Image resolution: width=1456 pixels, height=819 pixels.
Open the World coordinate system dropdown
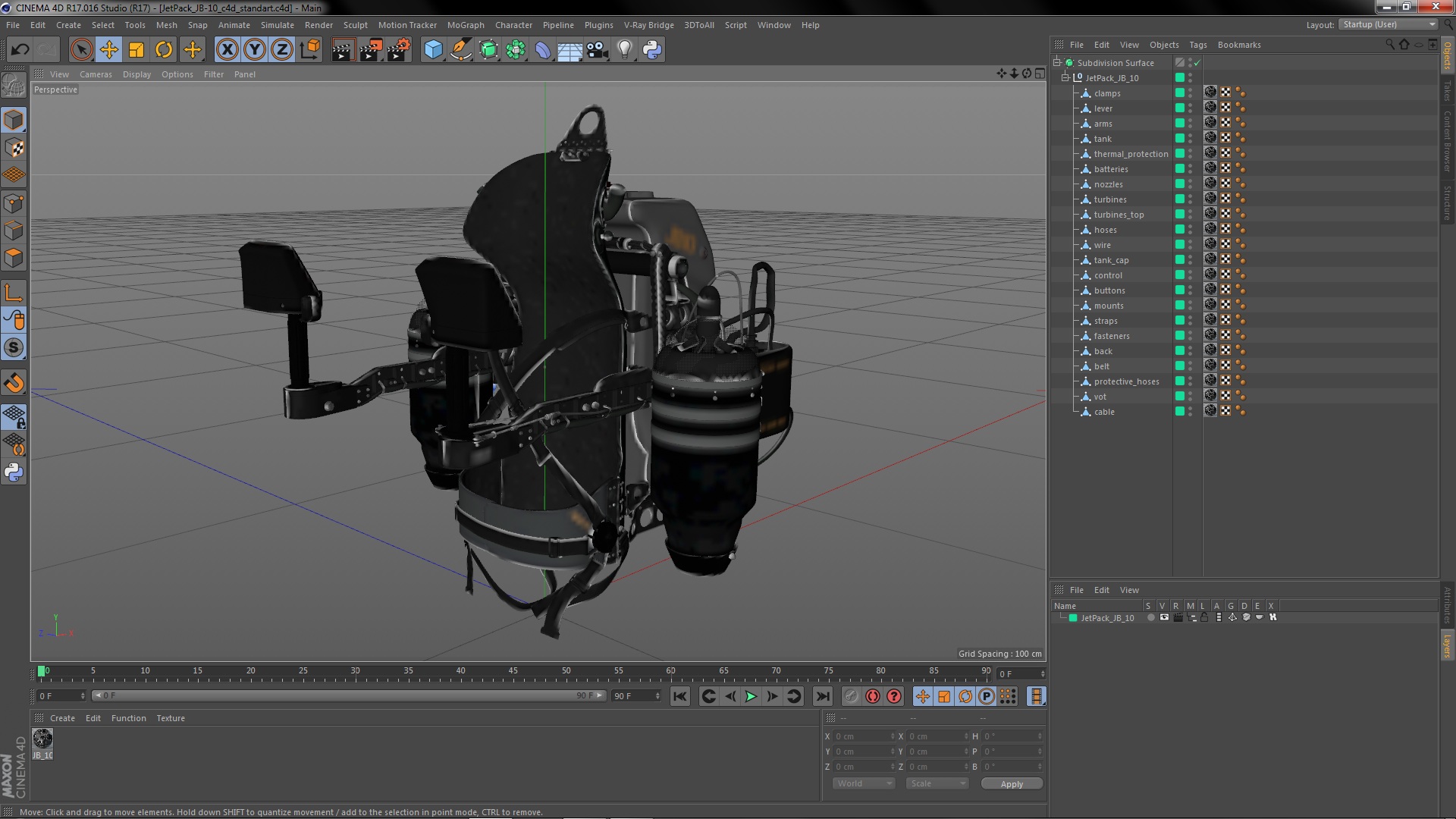coord(864,783)
